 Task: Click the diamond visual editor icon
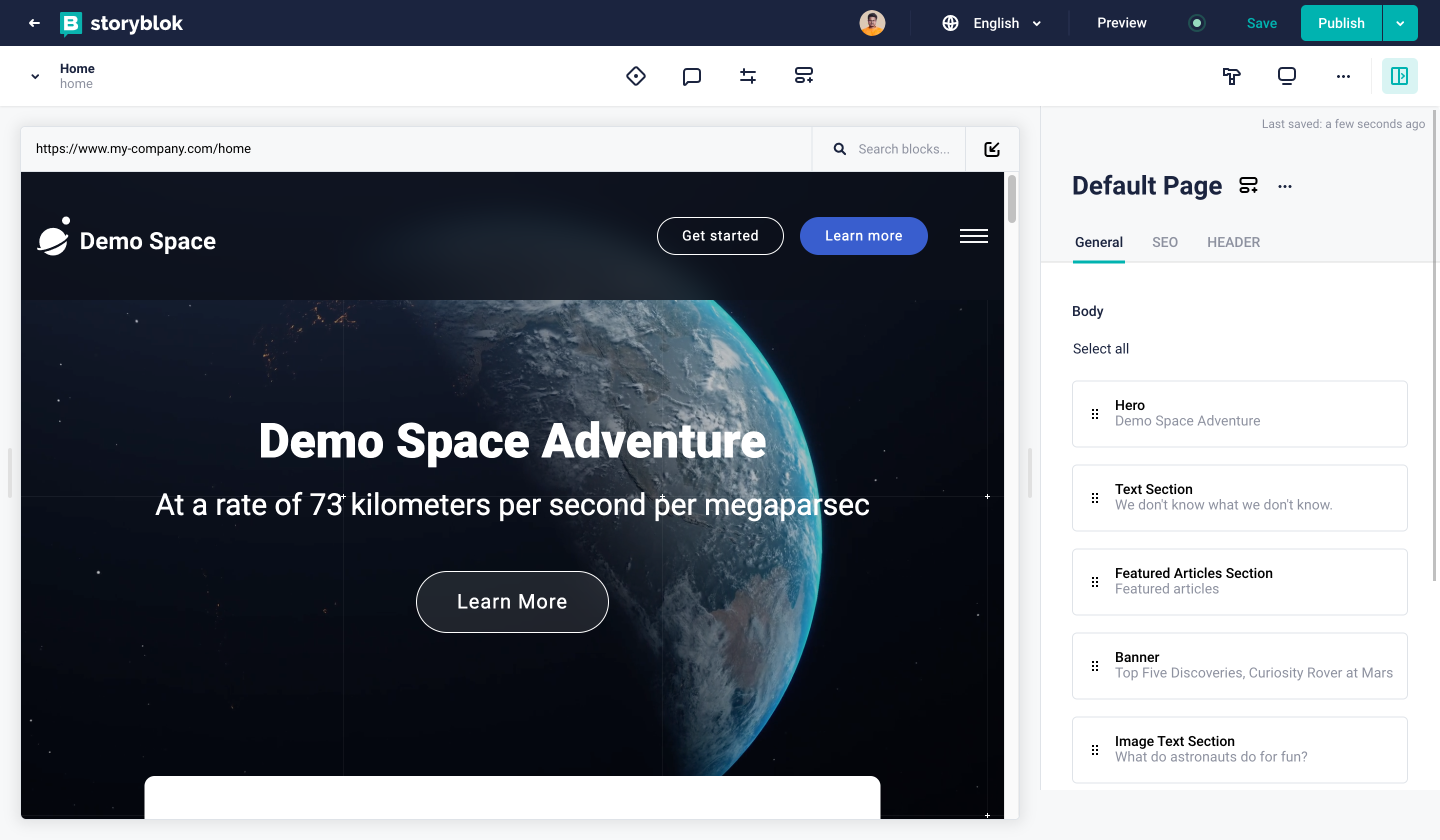[x=635, y=76]
